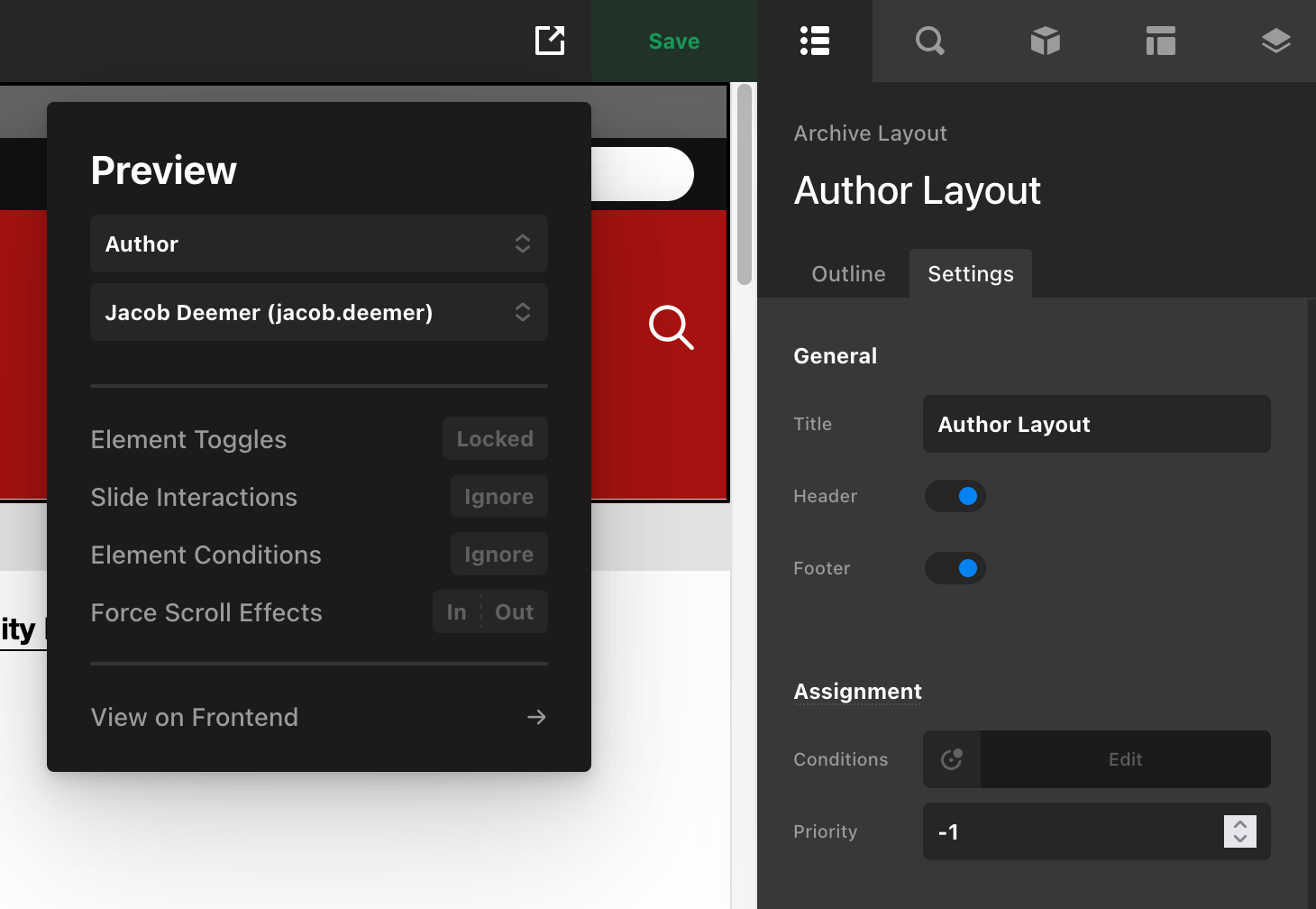
Task: Click the Priority stepper arrows
Action: [1239, 831]
